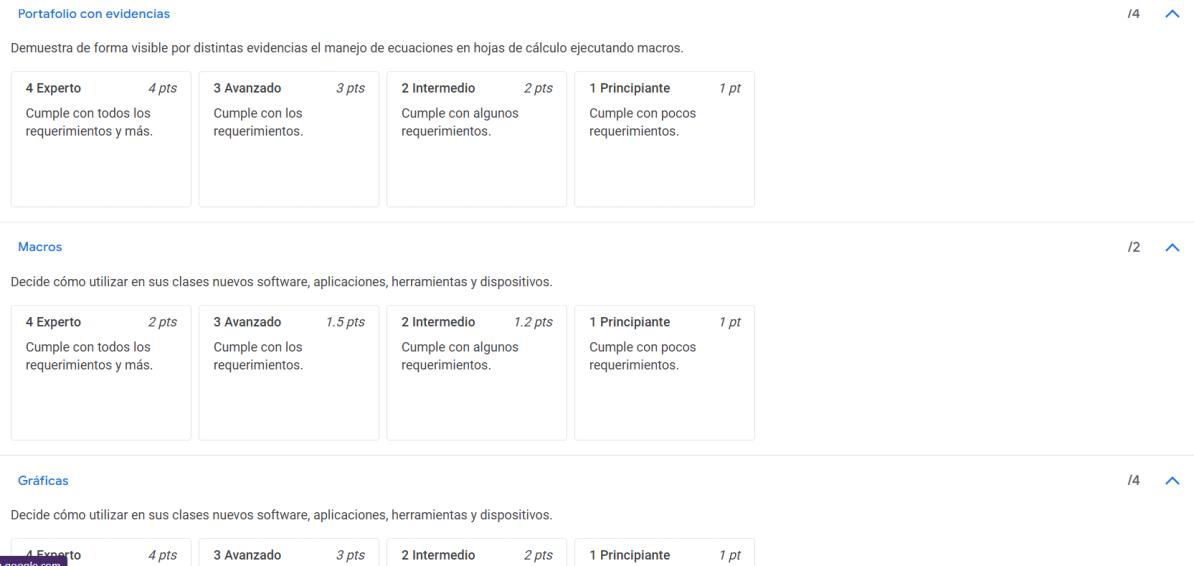The height and width of the screenshot is (566, 1194).
Task: Collapse the Gráficas criterion chevron
Action: coord(1173,481)
